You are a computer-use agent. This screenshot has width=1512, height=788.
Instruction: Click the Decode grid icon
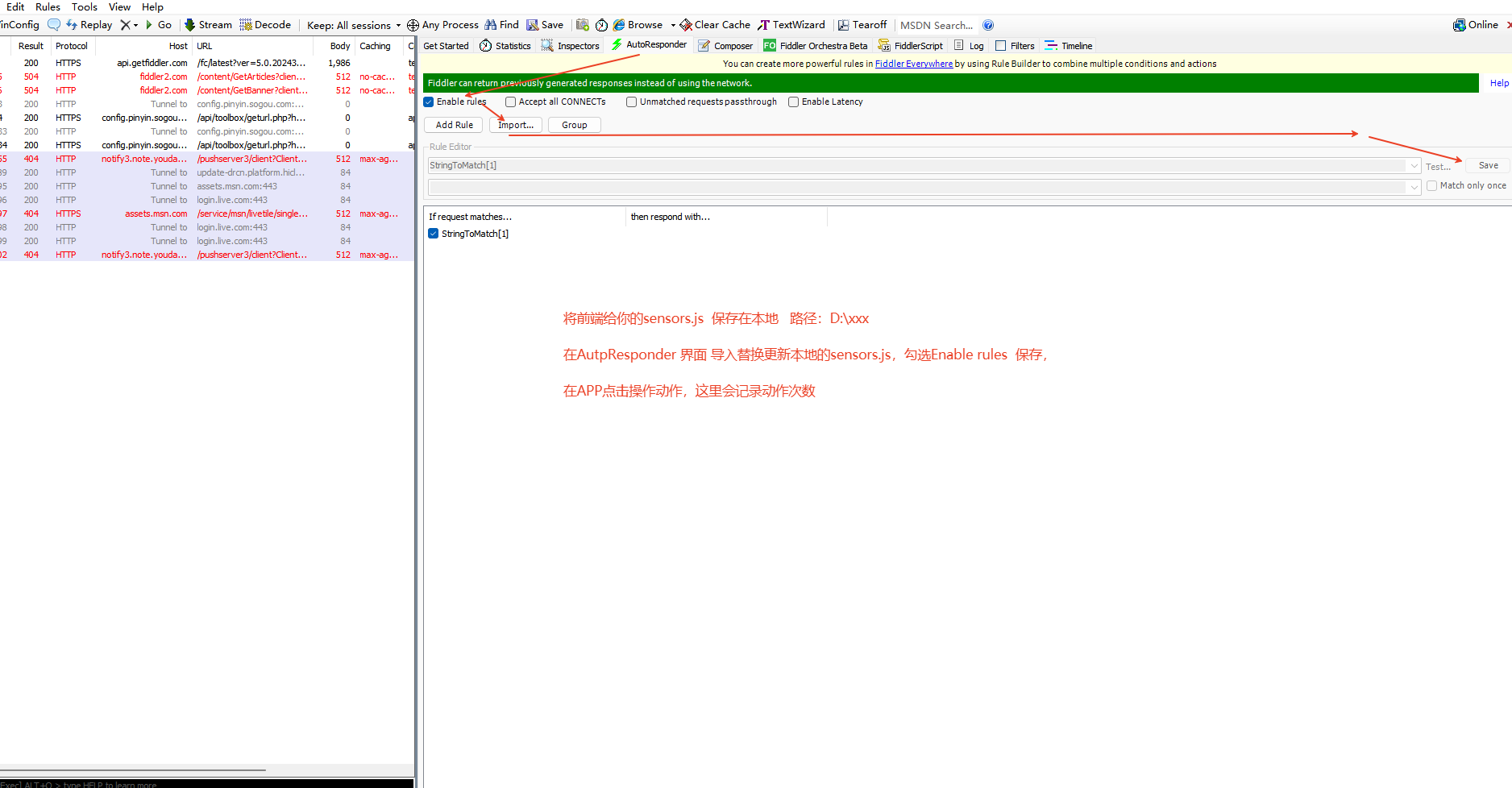(x=246, y=25)
